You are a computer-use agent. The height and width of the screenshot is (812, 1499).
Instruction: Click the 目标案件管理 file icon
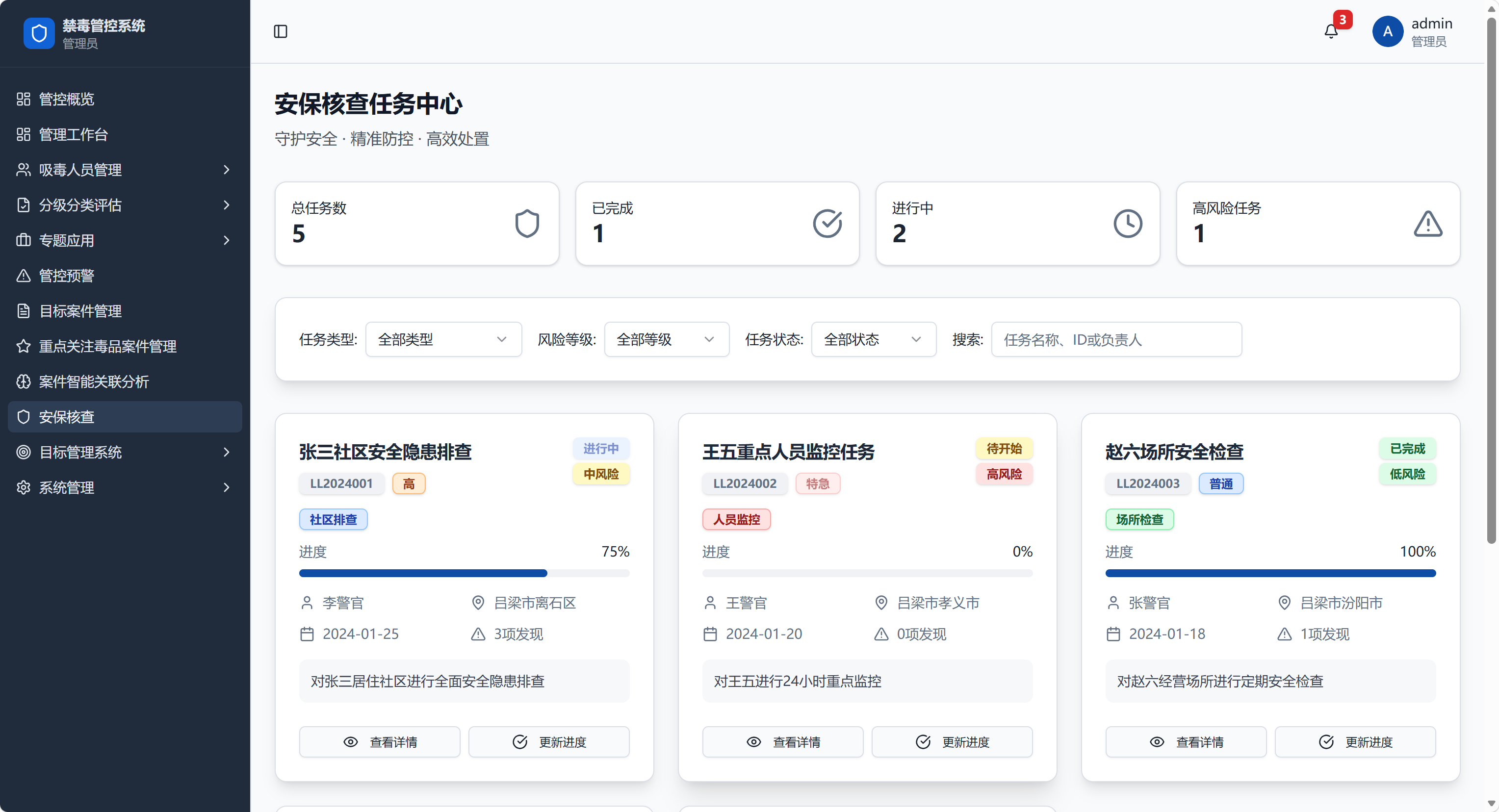[23, 310]
